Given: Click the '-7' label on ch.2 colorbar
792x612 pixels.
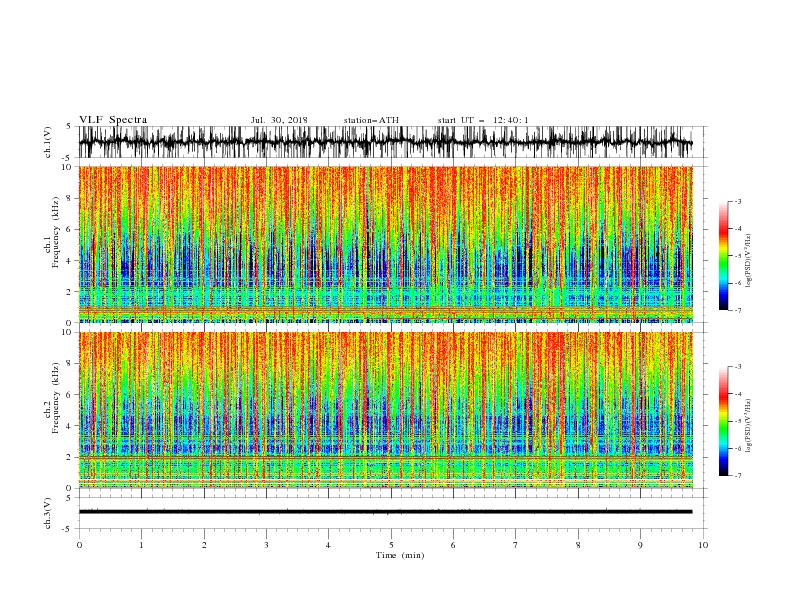Looking at the screenshot, I should click(x=738, y=475).
